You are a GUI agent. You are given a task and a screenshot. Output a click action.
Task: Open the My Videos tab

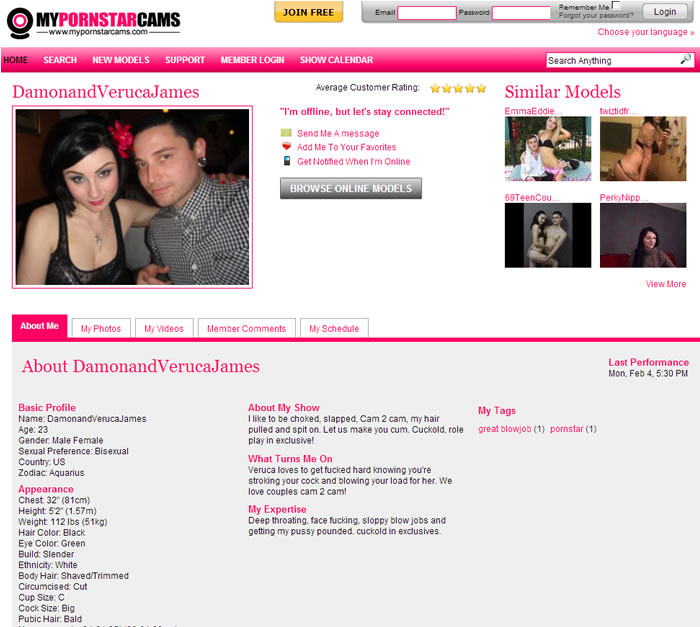tap(164, 328)
